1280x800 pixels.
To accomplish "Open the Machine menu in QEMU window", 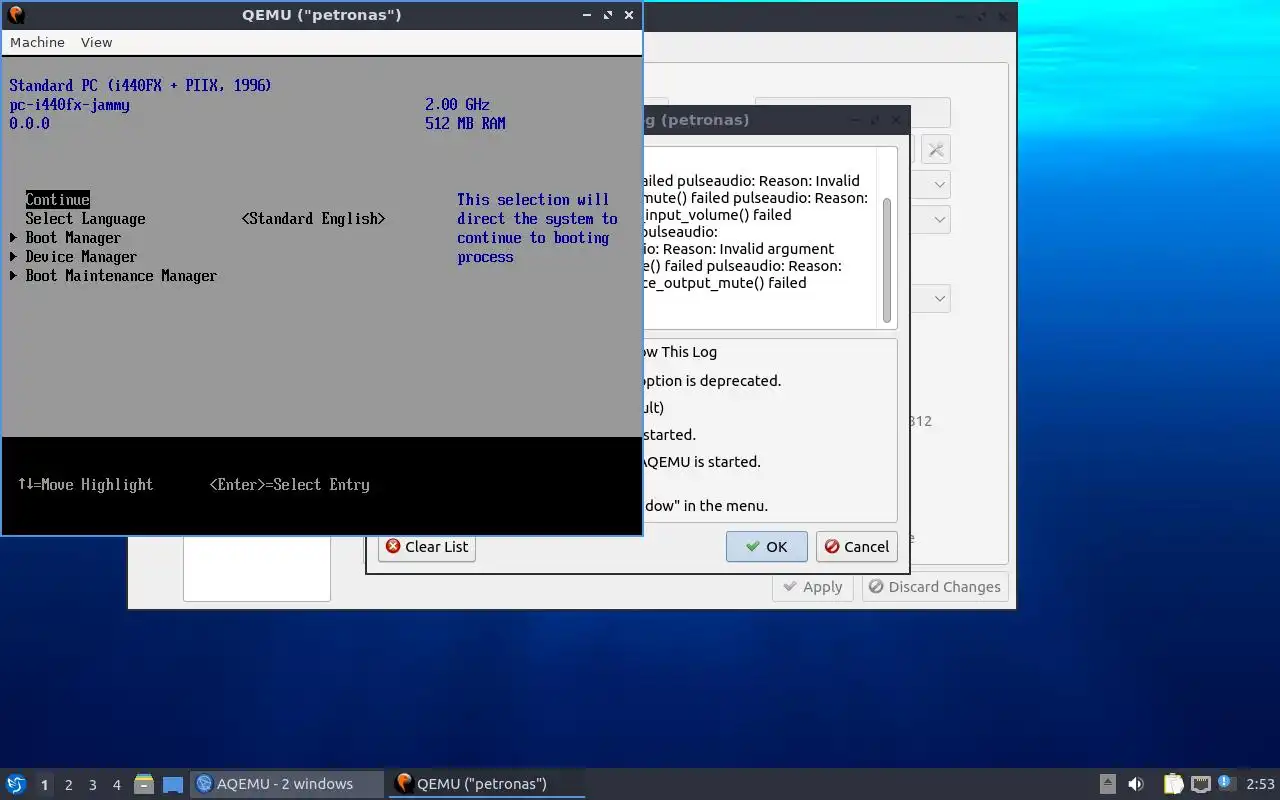I will 37,42.
